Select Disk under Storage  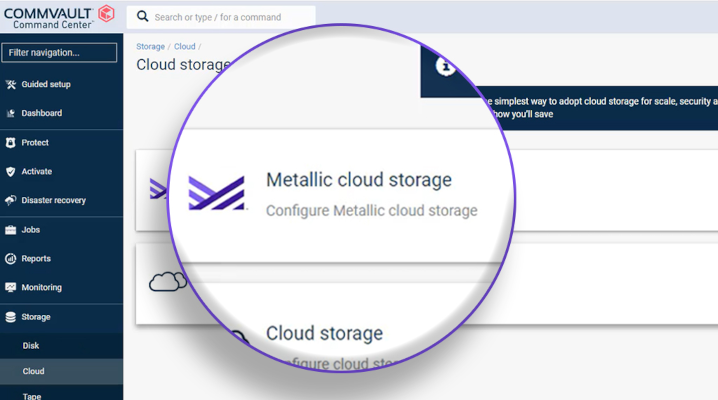(x=31, y=346)
